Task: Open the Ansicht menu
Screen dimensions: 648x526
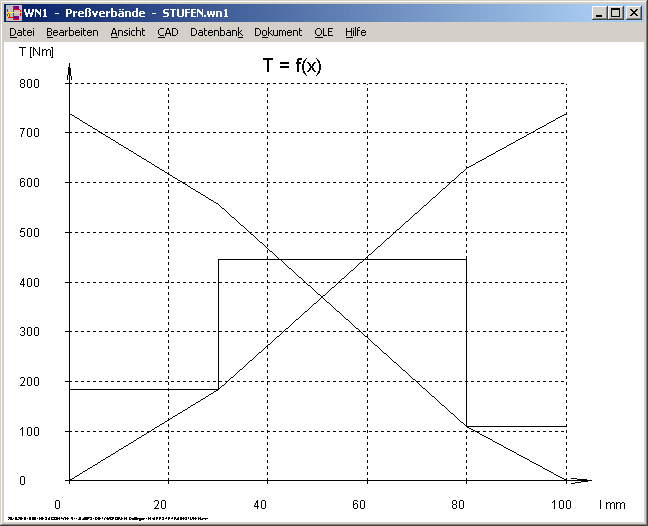Action: click(127, 32)
